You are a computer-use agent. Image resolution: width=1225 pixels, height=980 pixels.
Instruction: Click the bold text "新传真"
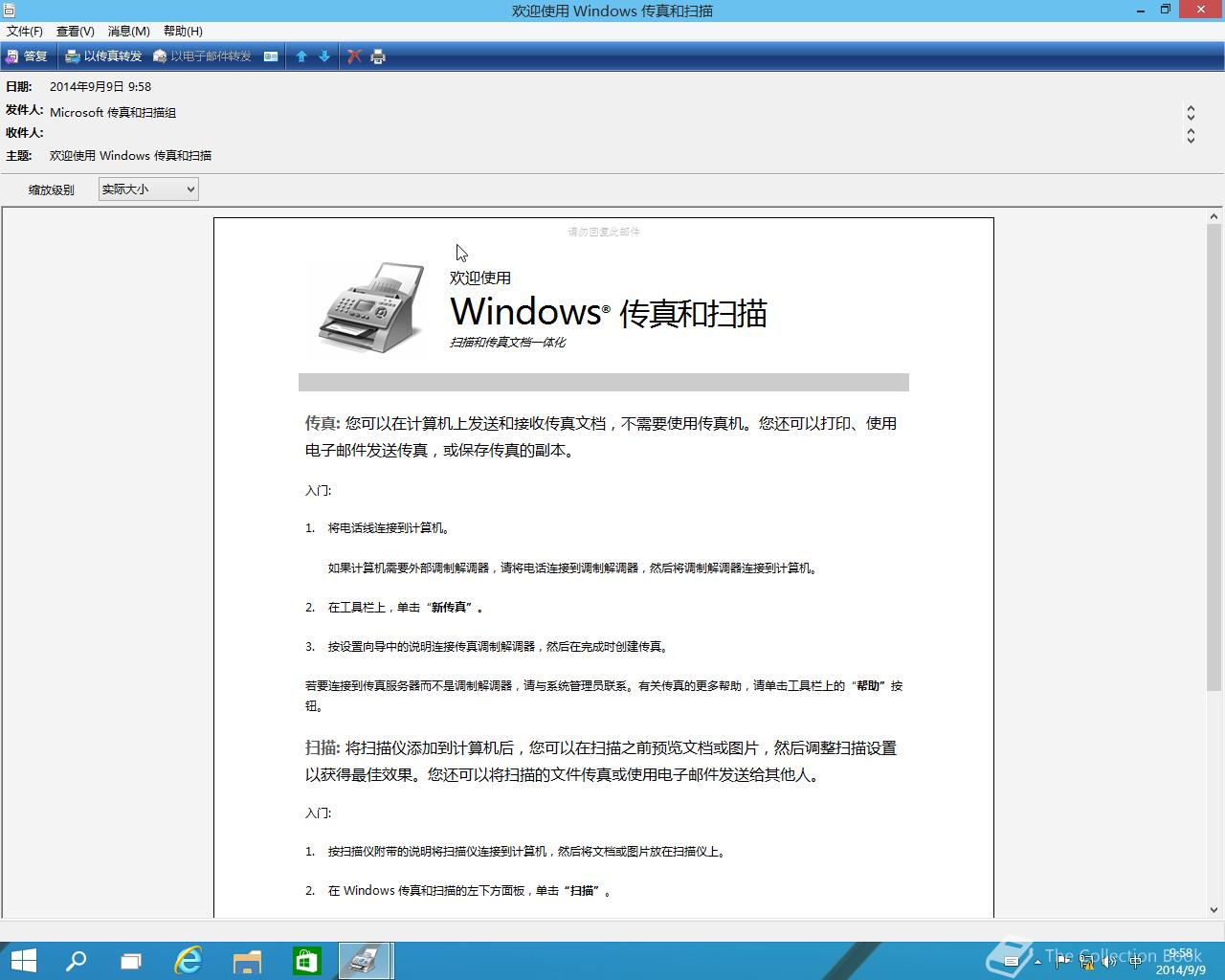pos(450,607)
